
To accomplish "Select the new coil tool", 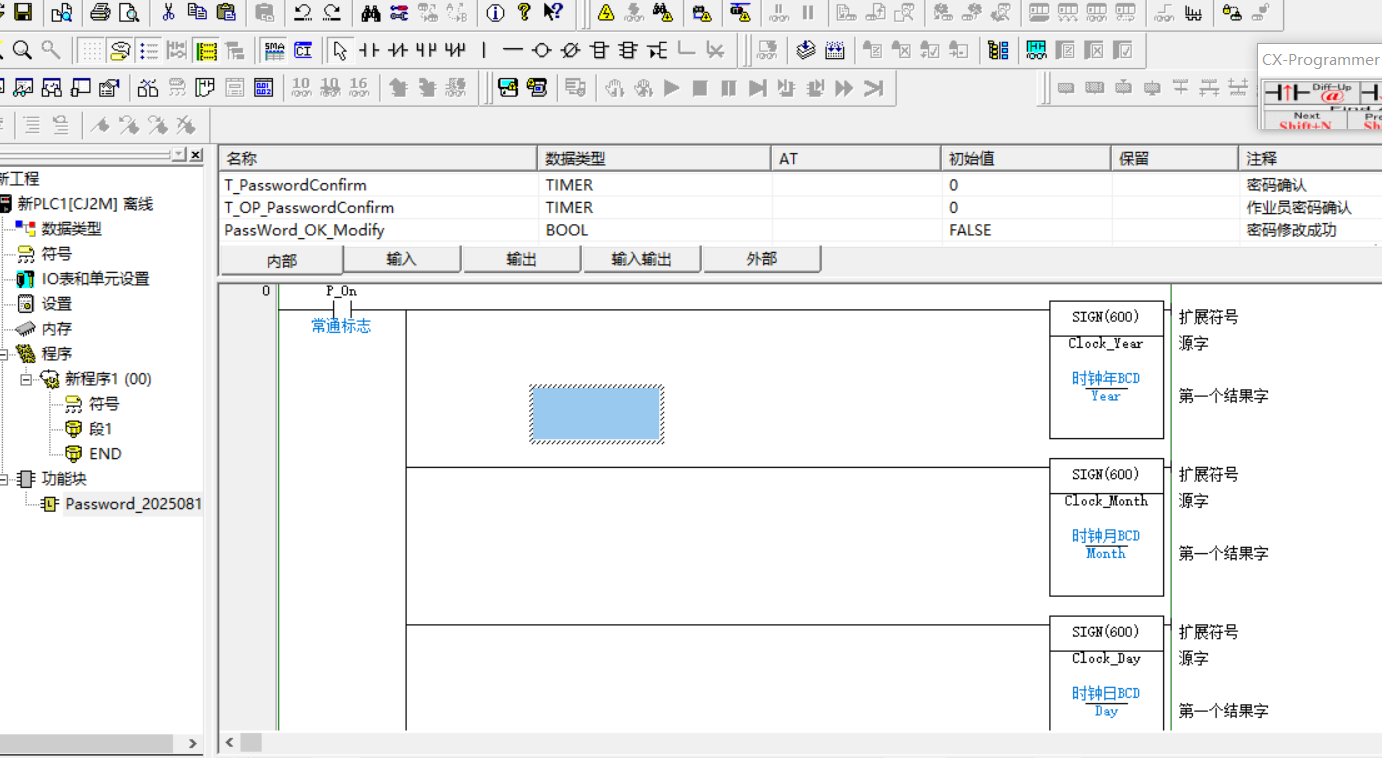I will pos(541,50).
